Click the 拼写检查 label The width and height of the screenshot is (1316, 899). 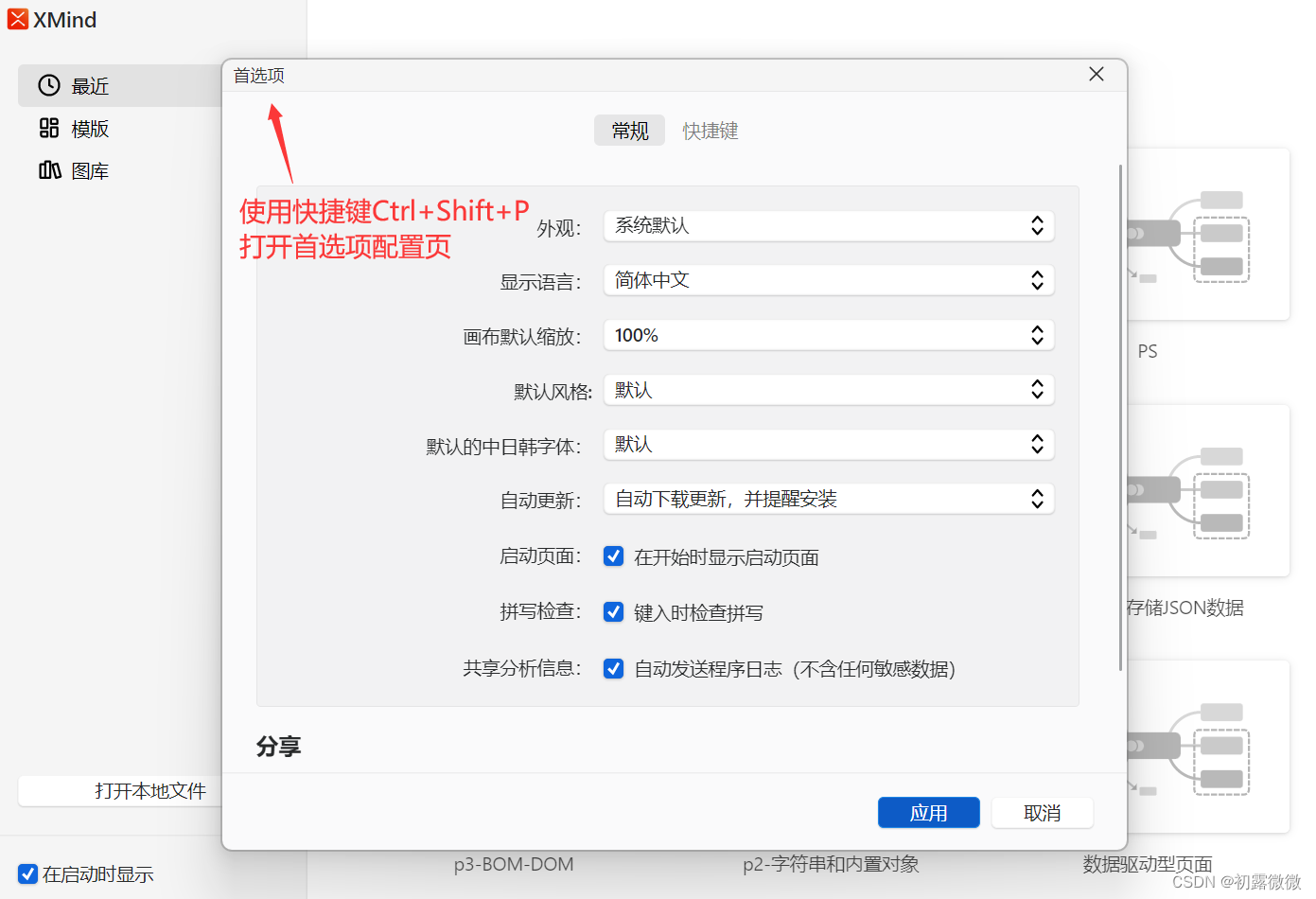click(x=540, y=611)
